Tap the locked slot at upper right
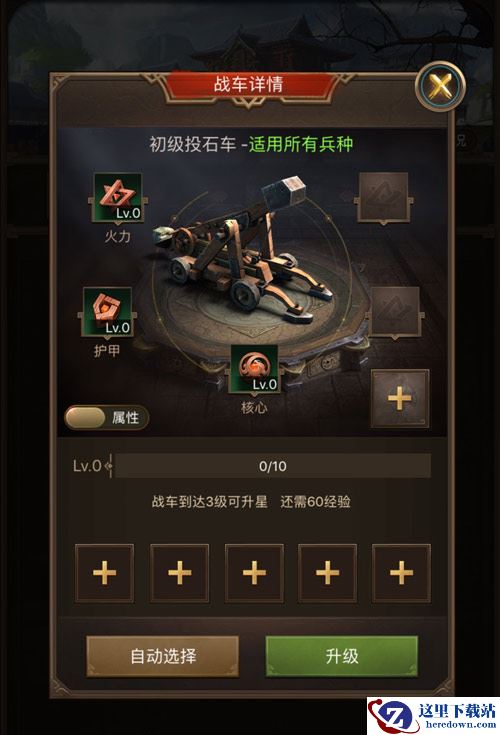Viewport: 500px width, 735px height. pyautogui.click(x=383, y=197)
